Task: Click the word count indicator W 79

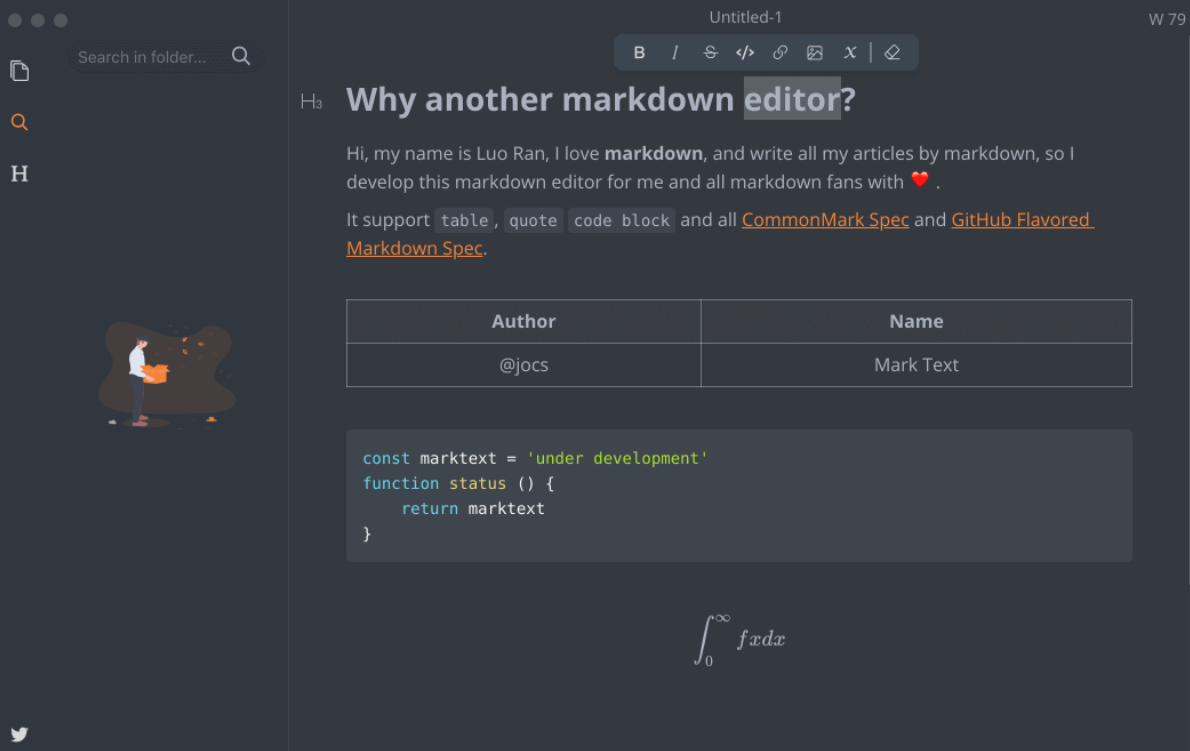Action: [x=1166, y=19]
